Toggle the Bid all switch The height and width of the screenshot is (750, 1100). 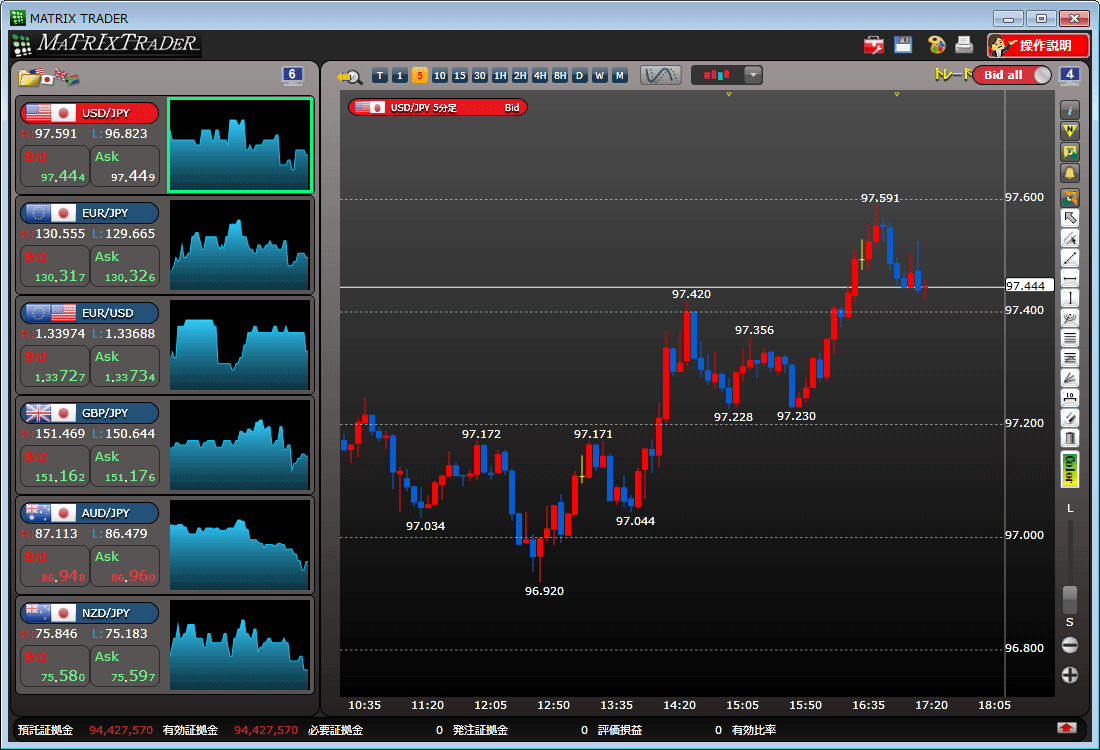pos(1012,75)
